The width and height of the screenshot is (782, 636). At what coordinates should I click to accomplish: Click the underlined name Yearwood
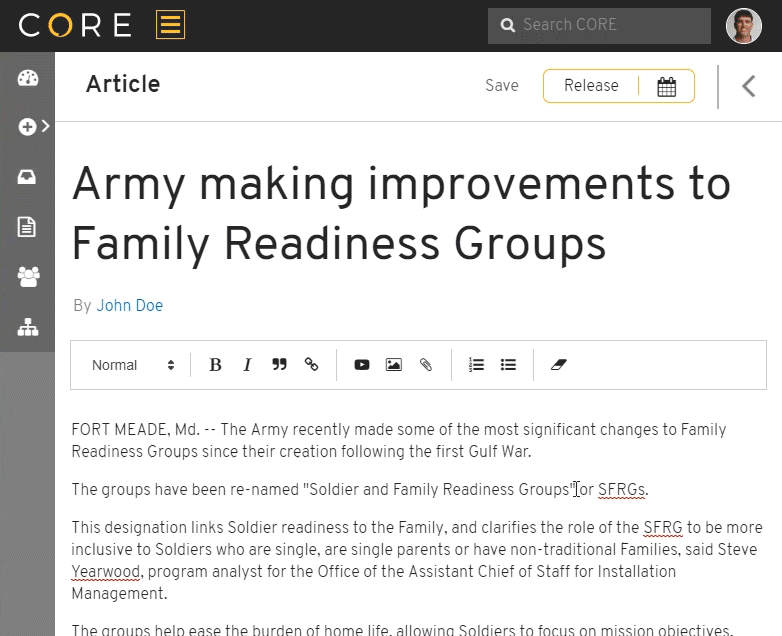106,572
